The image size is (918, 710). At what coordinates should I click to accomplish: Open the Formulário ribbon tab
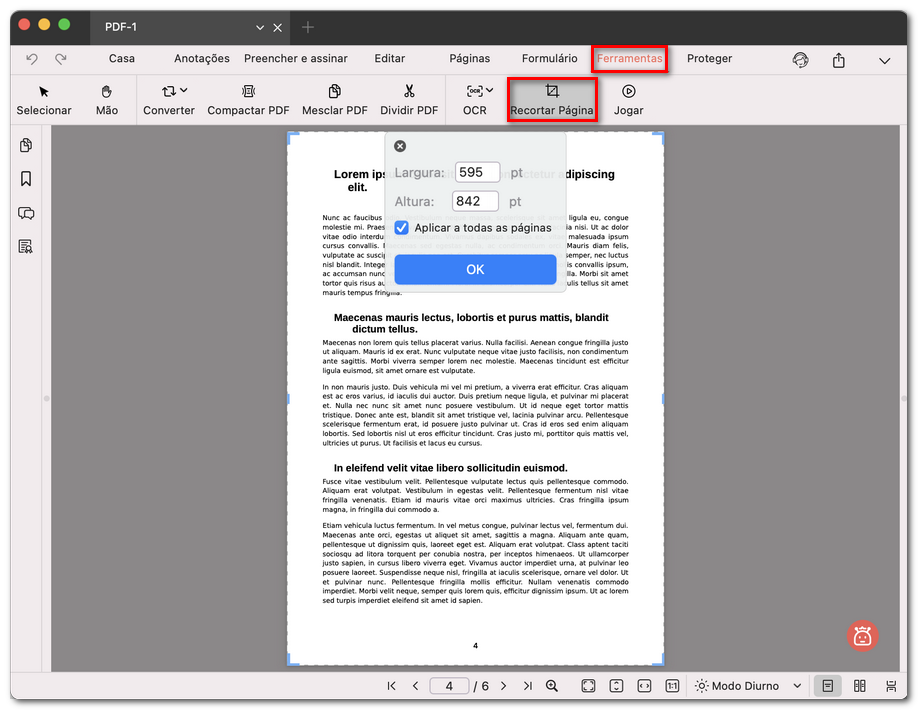(x=549, y=59)
